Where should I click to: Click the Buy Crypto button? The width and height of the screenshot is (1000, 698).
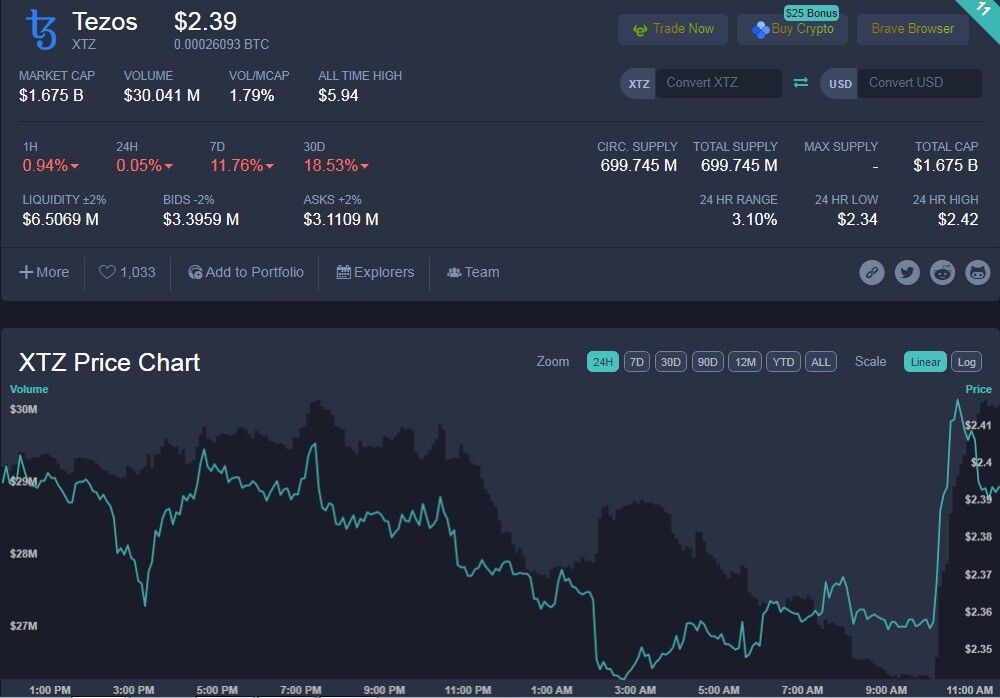click(792, 29)
